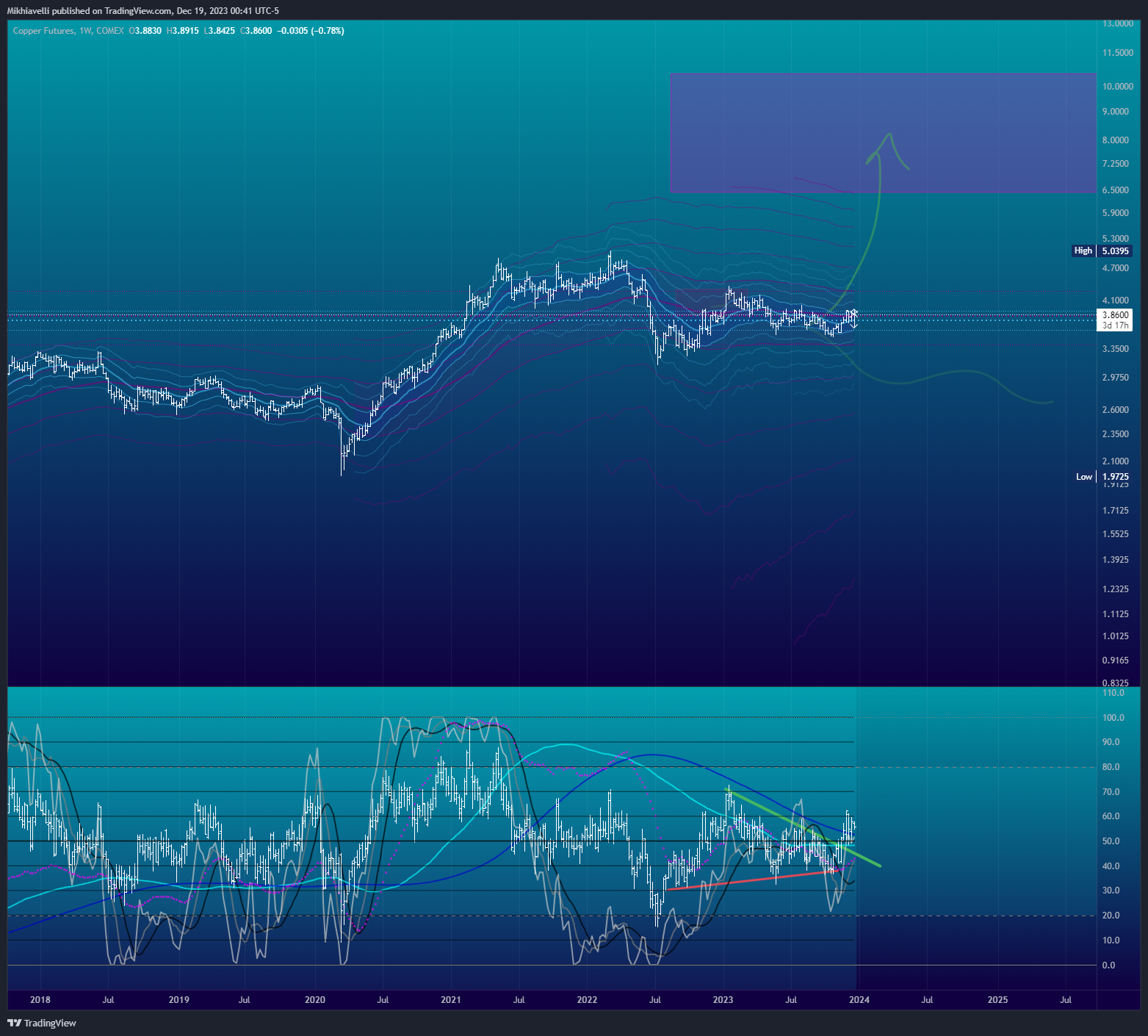Click the 2020 label on the time axis

pyautogui.click(x=315, y=1000)
